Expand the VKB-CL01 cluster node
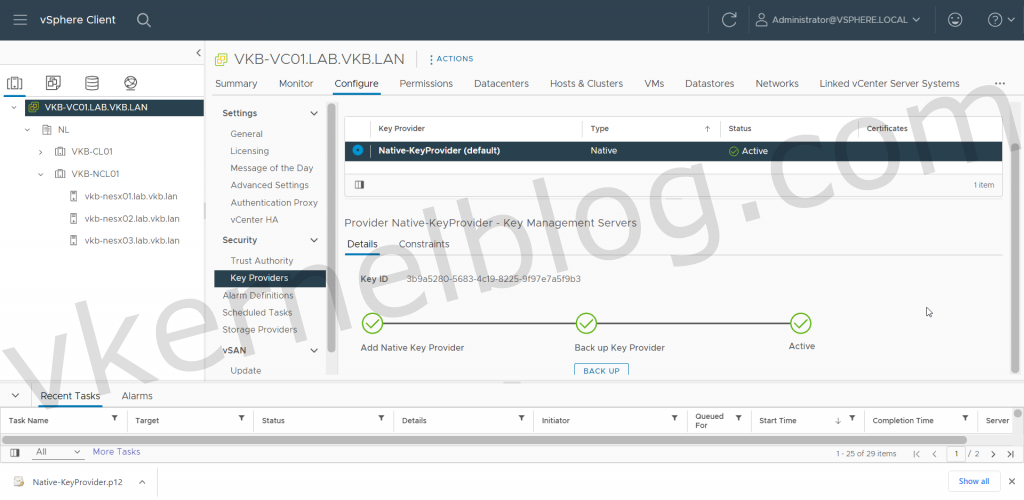 [40, 152]
